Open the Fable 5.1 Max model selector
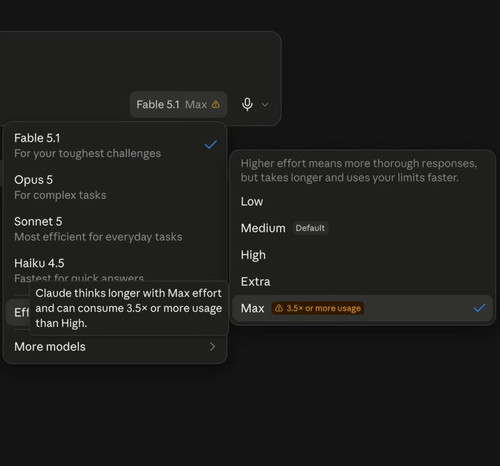500x466 pixels. [x=178, y=104]
